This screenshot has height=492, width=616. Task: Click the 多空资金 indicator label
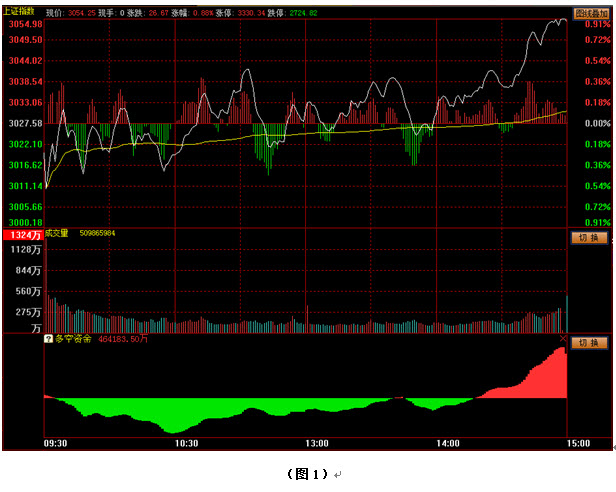[70, 340]
